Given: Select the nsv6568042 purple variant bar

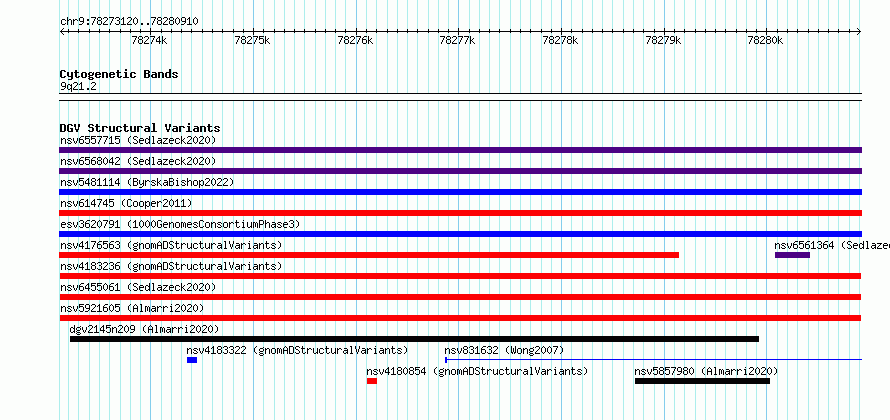Looking at the screenshot, I should 460,171.
